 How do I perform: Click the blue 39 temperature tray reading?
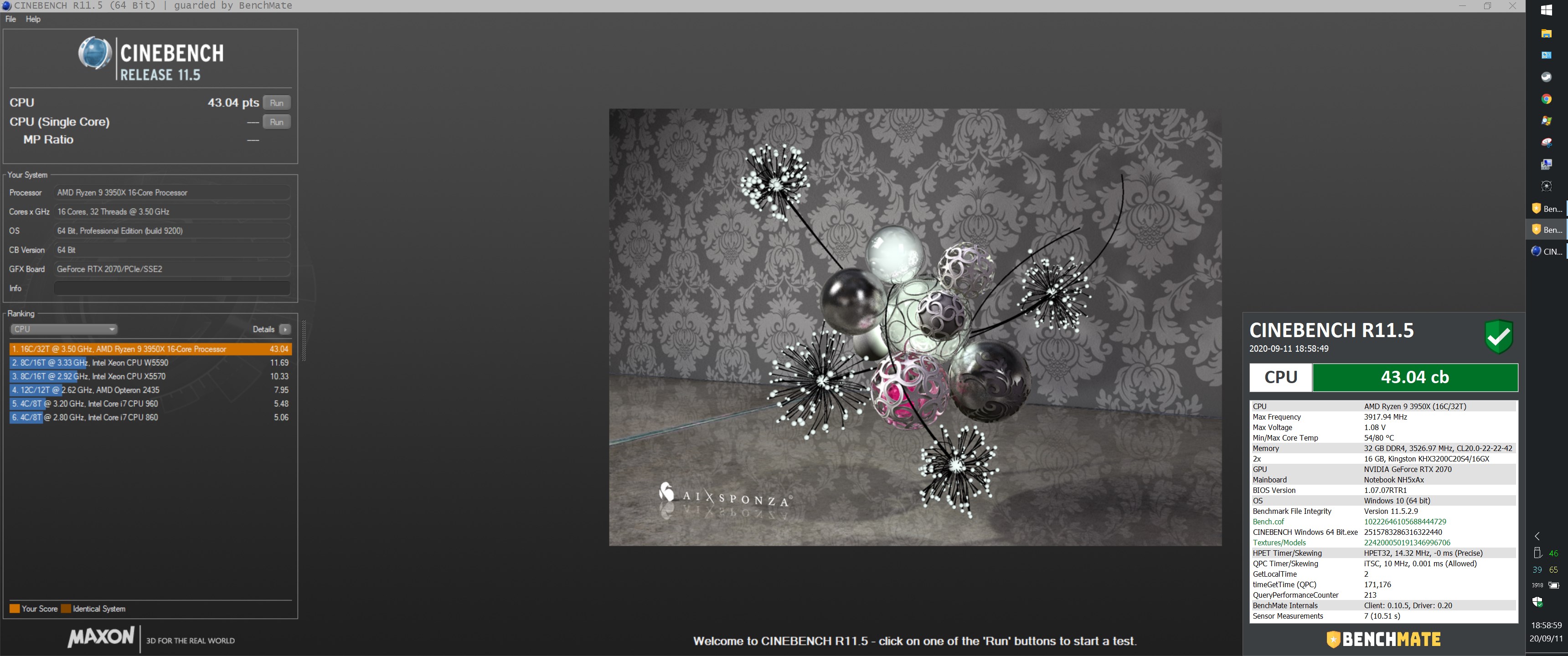(x=1537, y=569)
